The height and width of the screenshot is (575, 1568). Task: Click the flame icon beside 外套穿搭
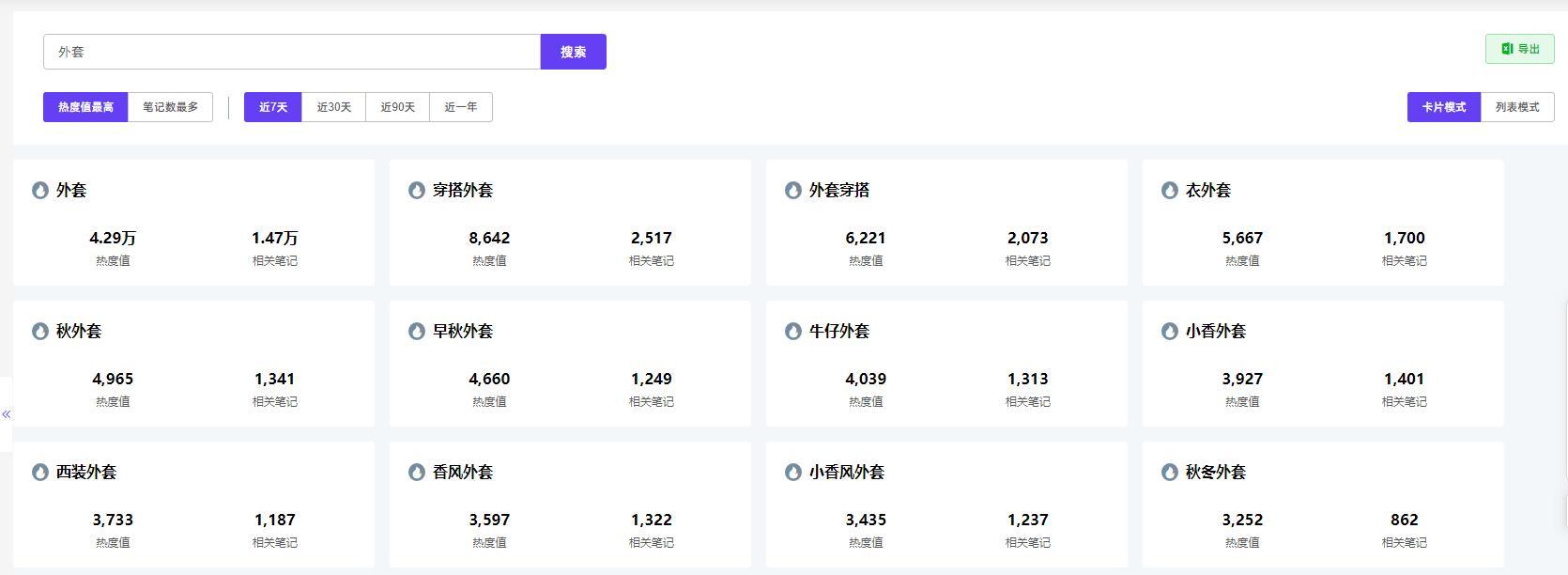(793, 190)
